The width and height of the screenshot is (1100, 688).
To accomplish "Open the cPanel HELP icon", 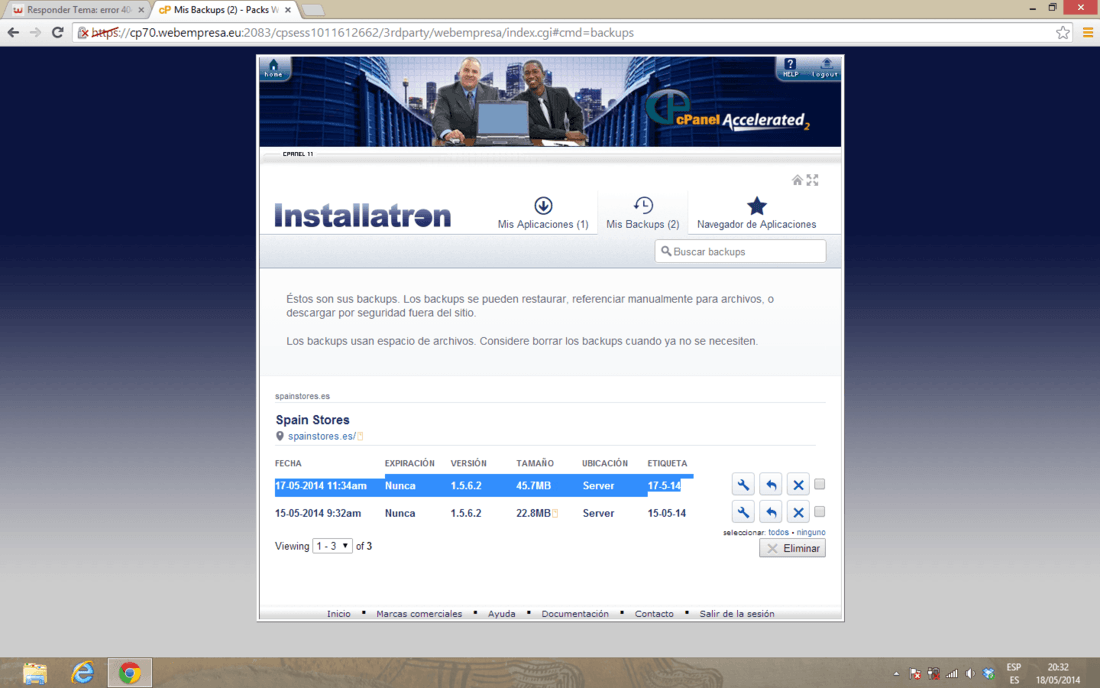I will click(790, 67).
